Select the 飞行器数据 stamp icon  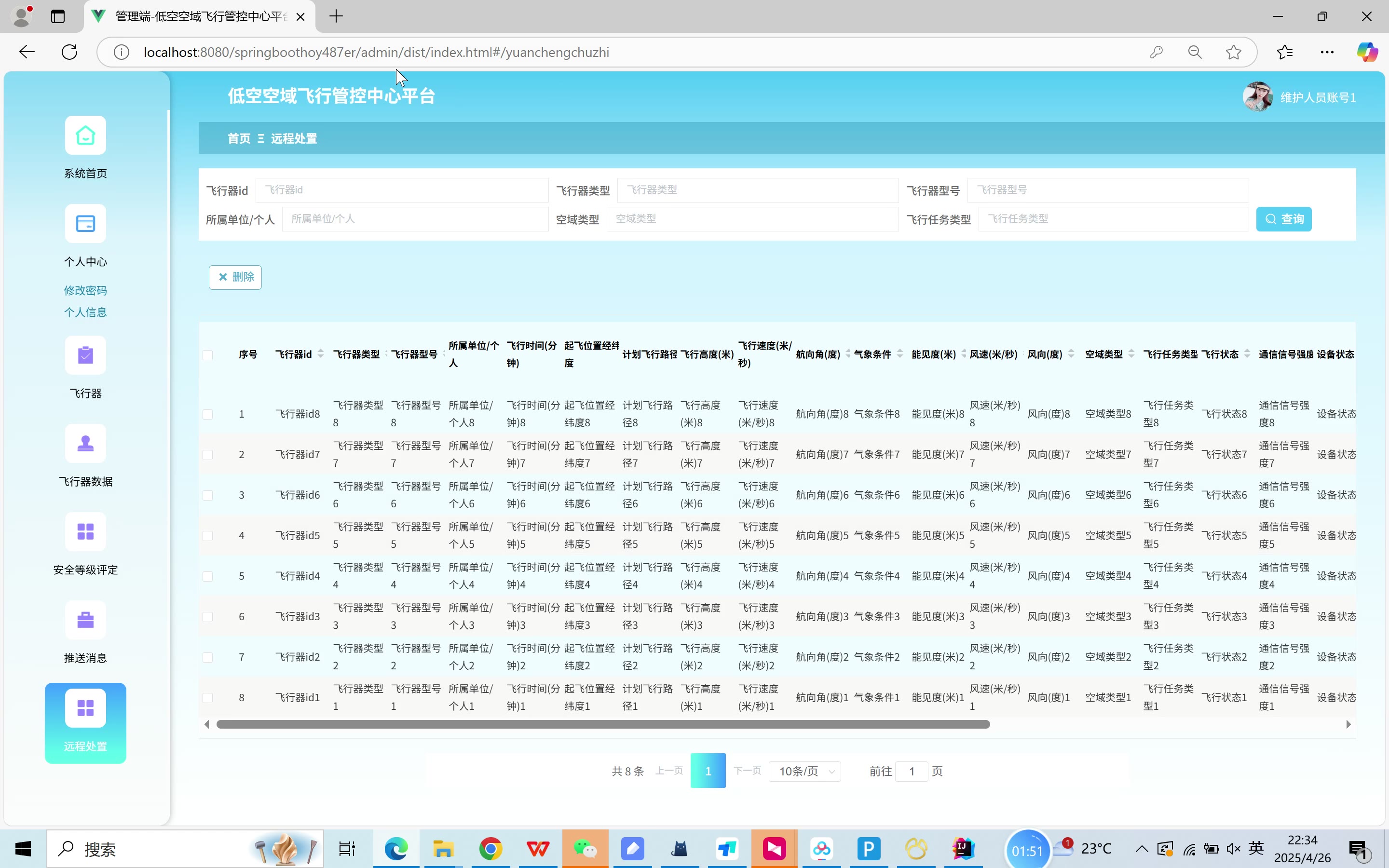[85, 444]
